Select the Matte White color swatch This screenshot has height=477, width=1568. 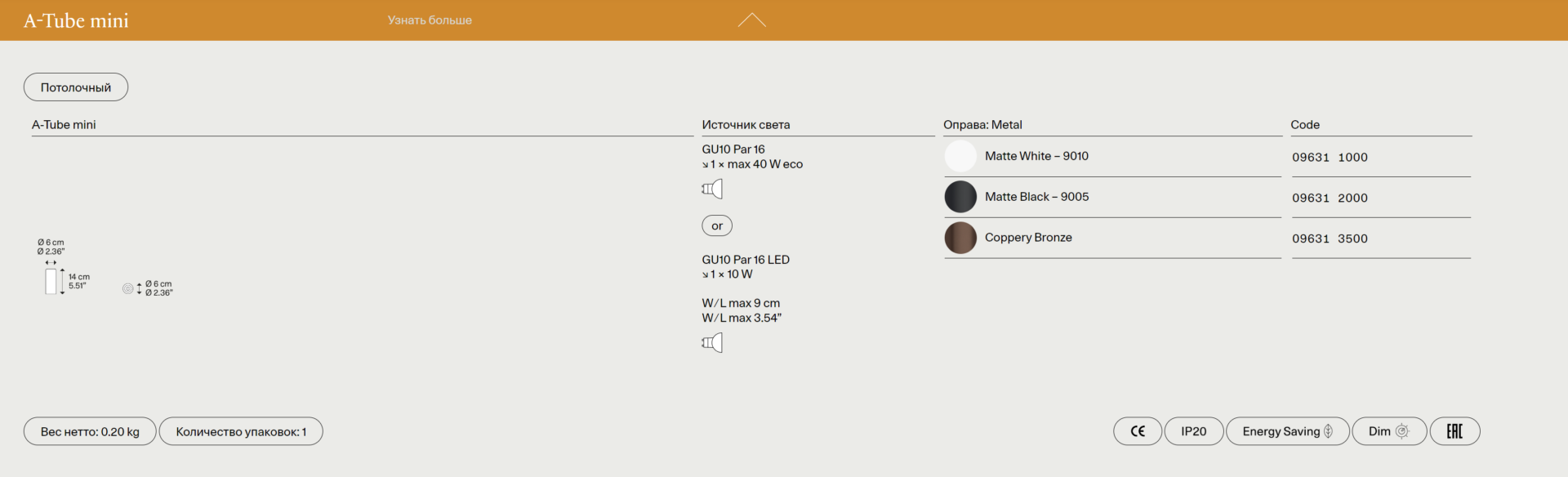click(x=960, y=156)
